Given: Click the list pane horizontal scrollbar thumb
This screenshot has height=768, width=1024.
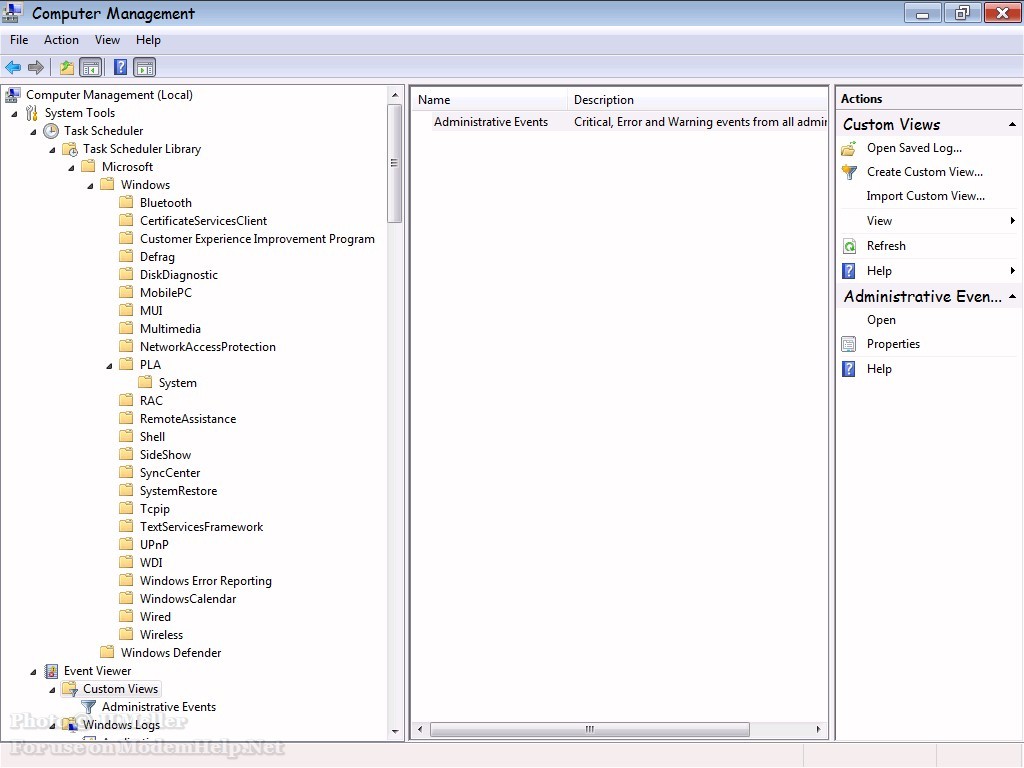Looking at the screenshot, I should click(x=590, y=729).
